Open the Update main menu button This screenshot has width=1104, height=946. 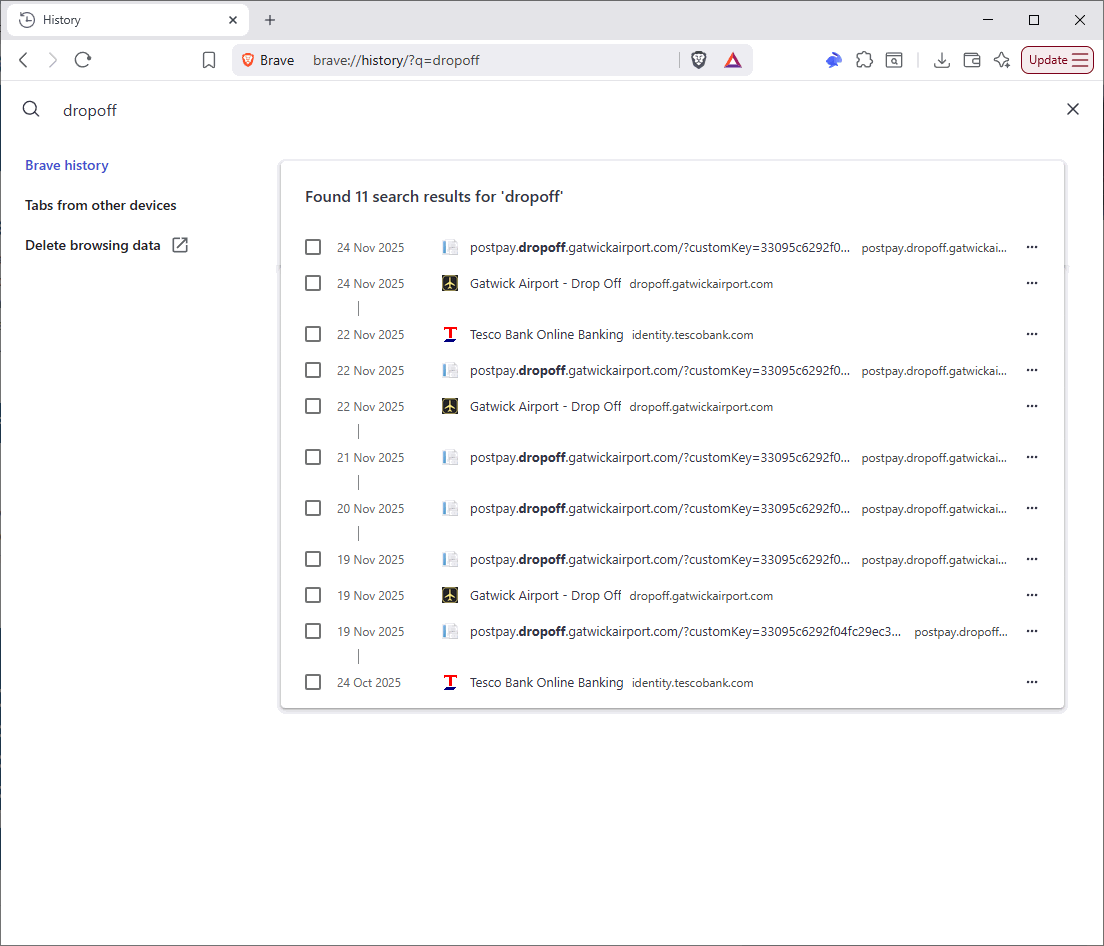coord(1057,60)
